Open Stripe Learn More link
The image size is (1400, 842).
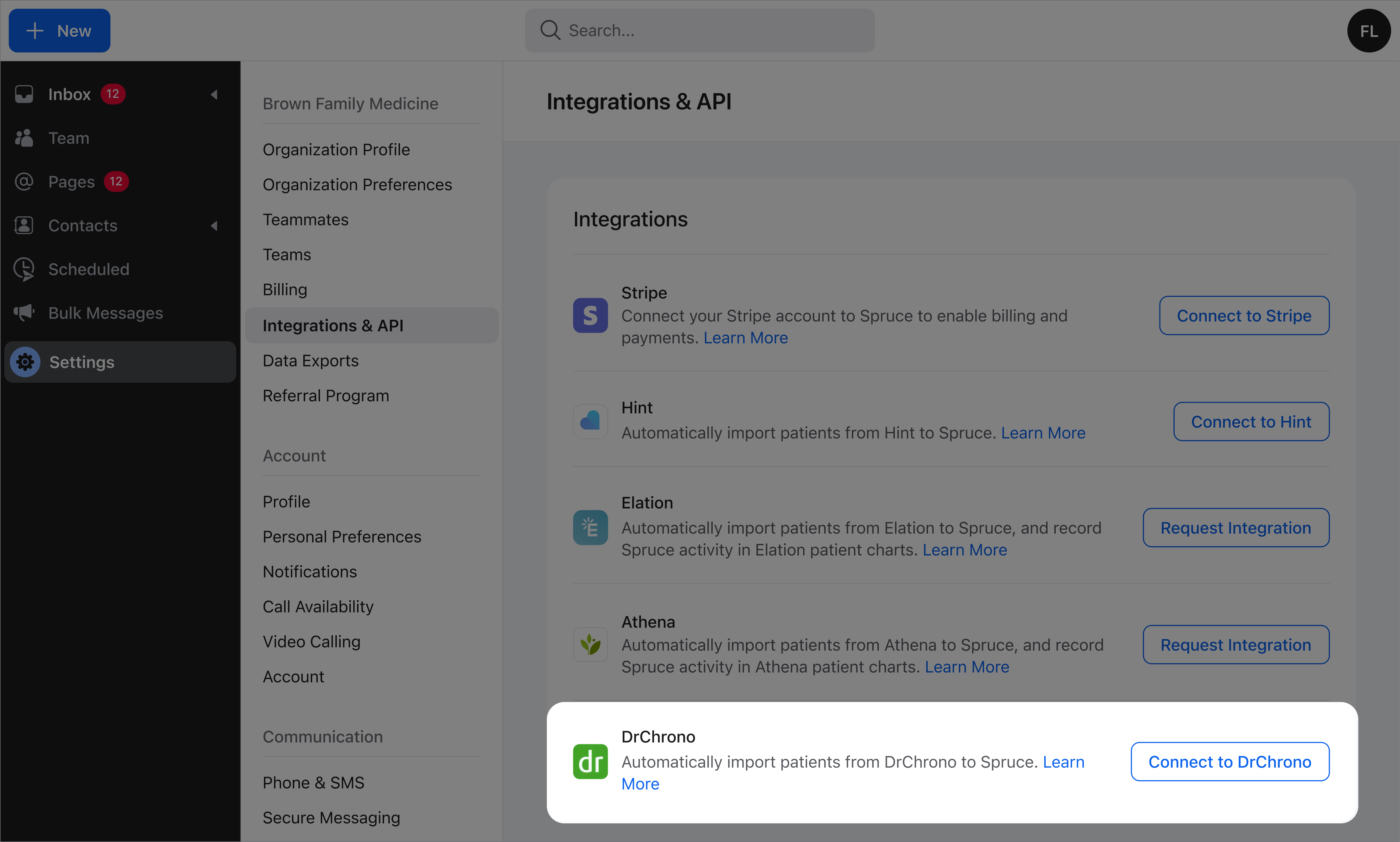click(745, 338)
